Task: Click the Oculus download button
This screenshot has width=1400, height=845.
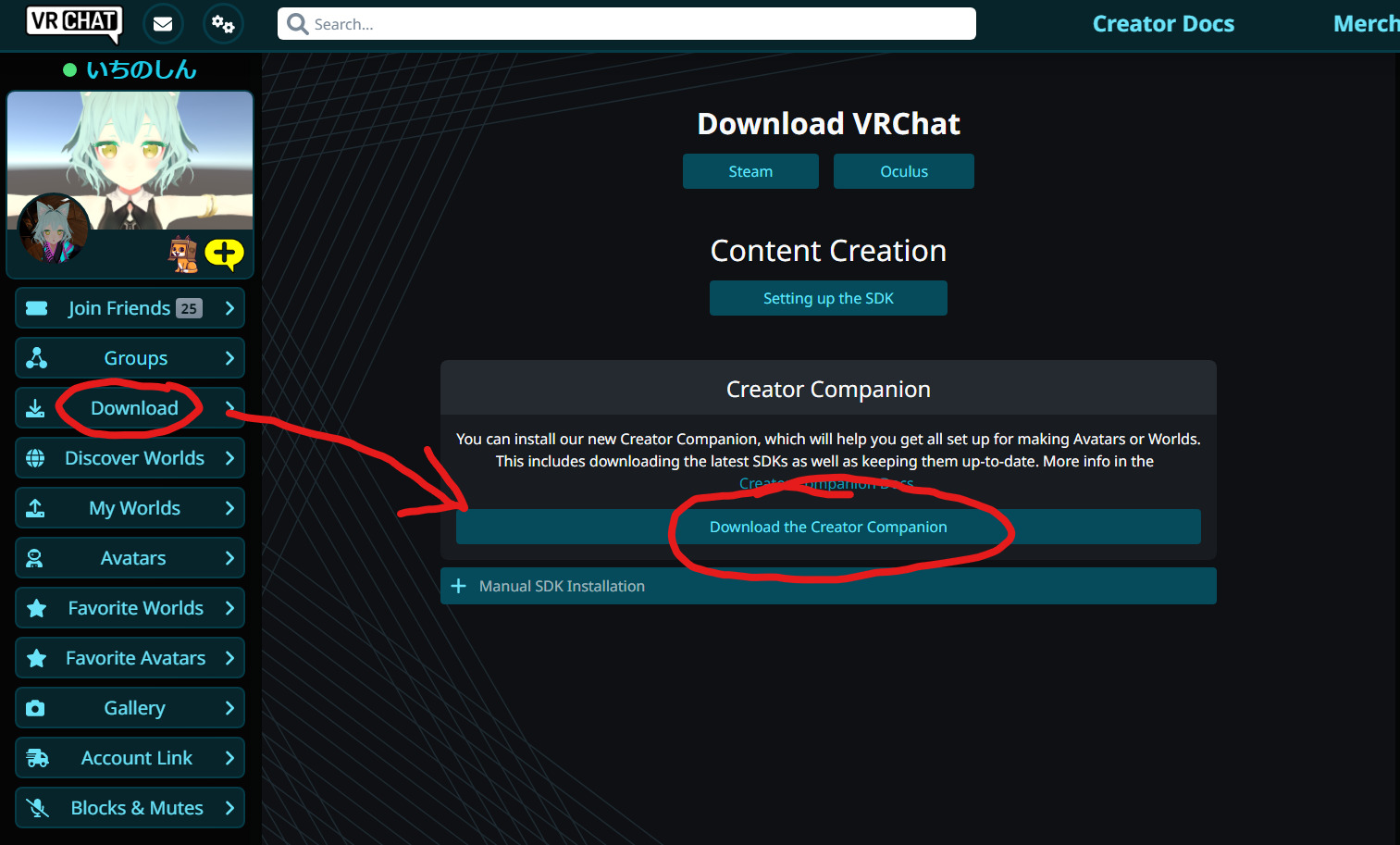Action: point(903,171)
